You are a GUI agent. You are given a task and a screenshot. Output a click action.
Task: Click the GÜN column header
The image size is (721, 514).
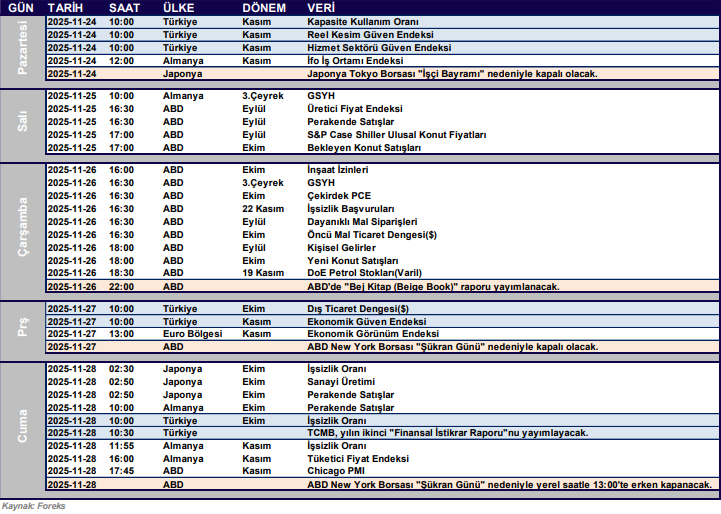point(21,7)
